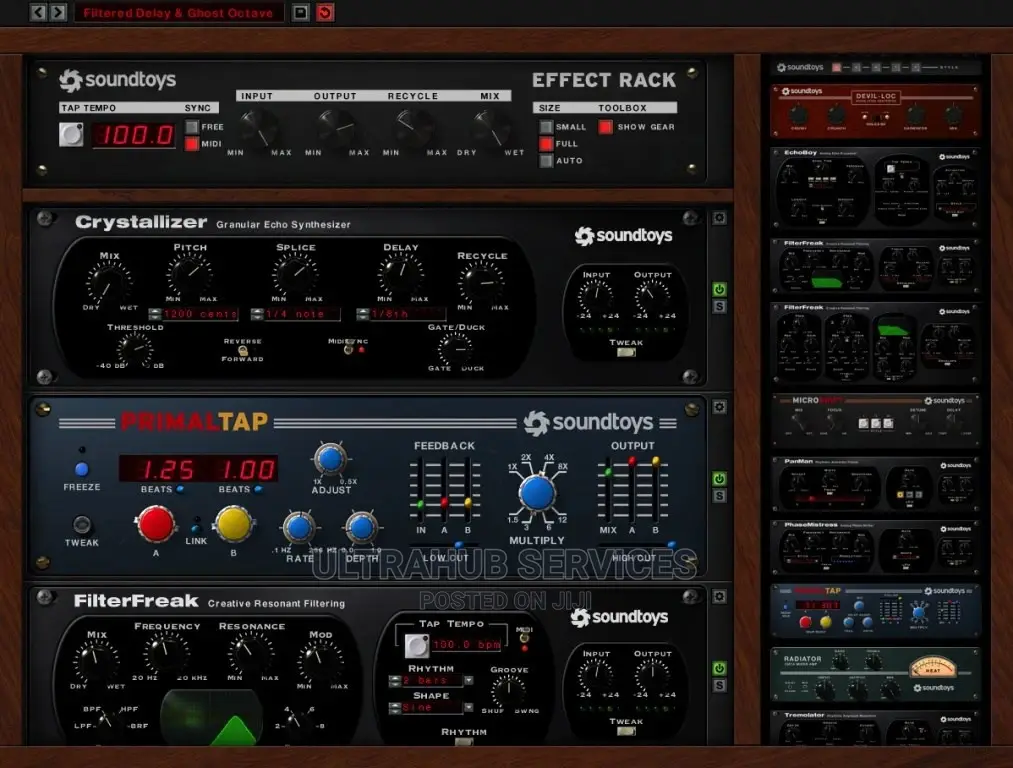Click the Crystallizer Delay knob
Image resolution: width=1013 pixels, height=768 pixels.
[x=401, y=274]
